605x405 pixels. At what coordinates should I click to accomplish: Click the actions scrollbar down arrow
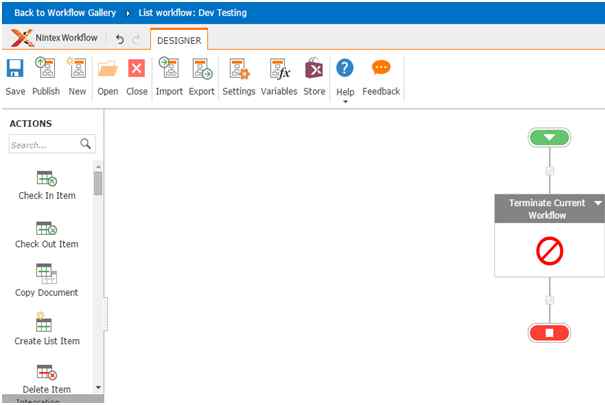tap(98, 387)
